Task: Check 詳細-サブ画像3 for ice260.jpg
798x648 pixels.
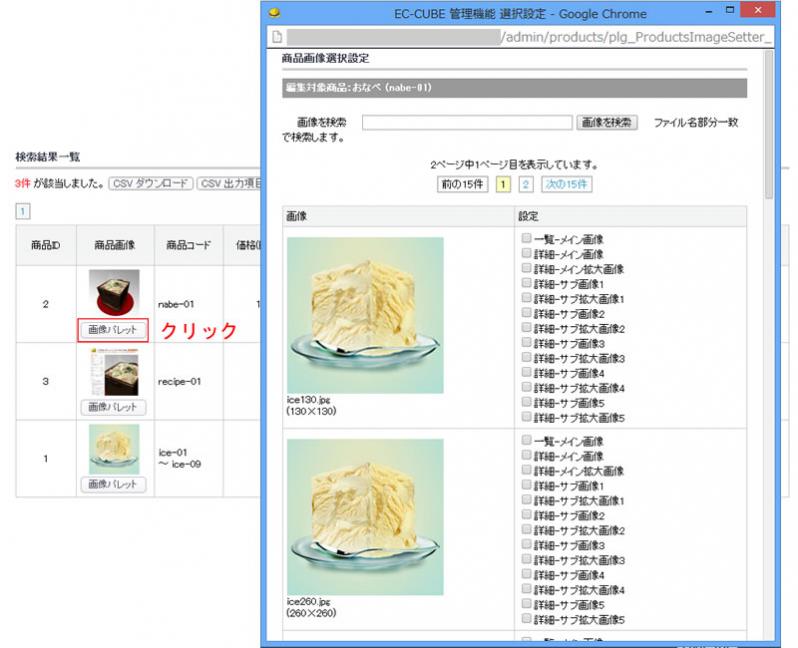Action: pos(526,544)
